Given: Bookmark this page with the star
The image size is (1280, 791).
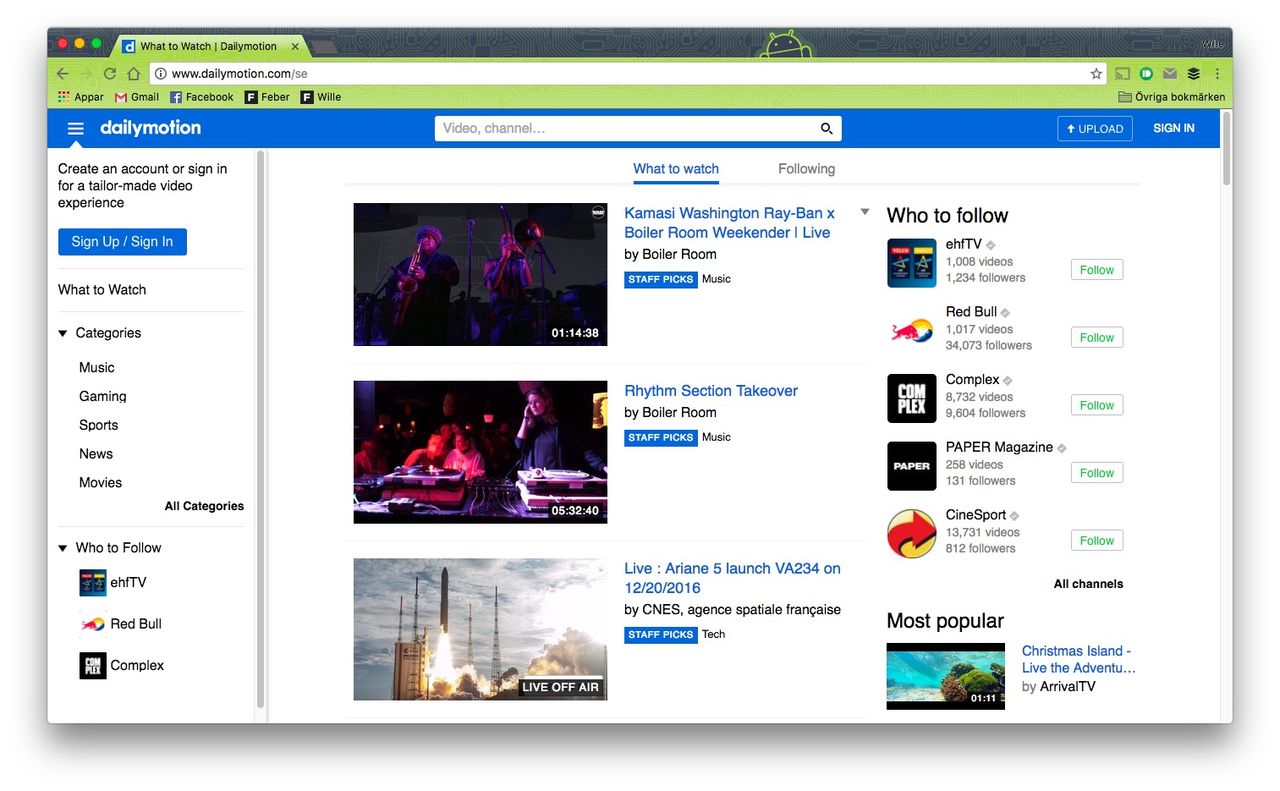Looking at the screenshot, I should [x=1096, y=74].
